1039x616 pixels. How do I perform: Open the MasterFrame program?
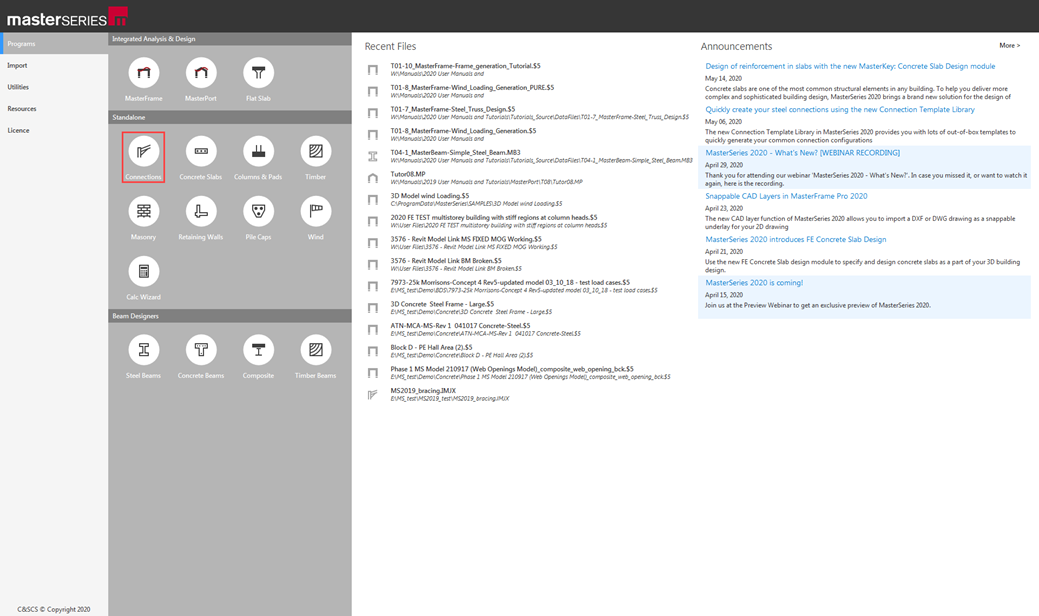pos(143,74)
